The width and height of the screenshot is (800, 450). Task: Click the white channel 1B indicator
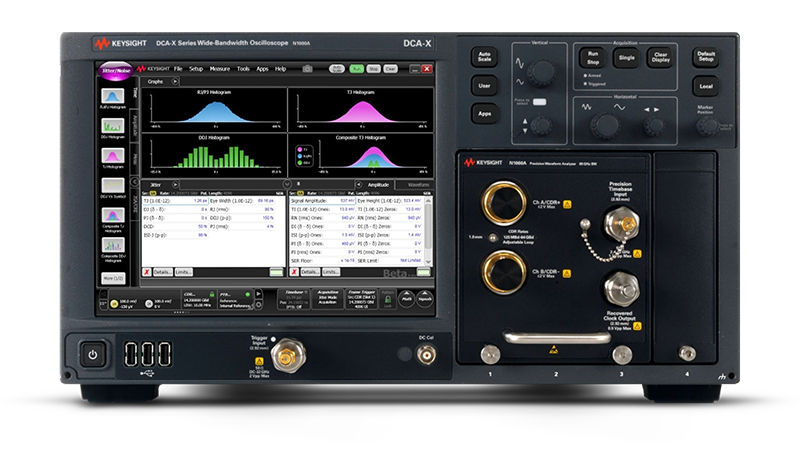(x=149, y=304)
